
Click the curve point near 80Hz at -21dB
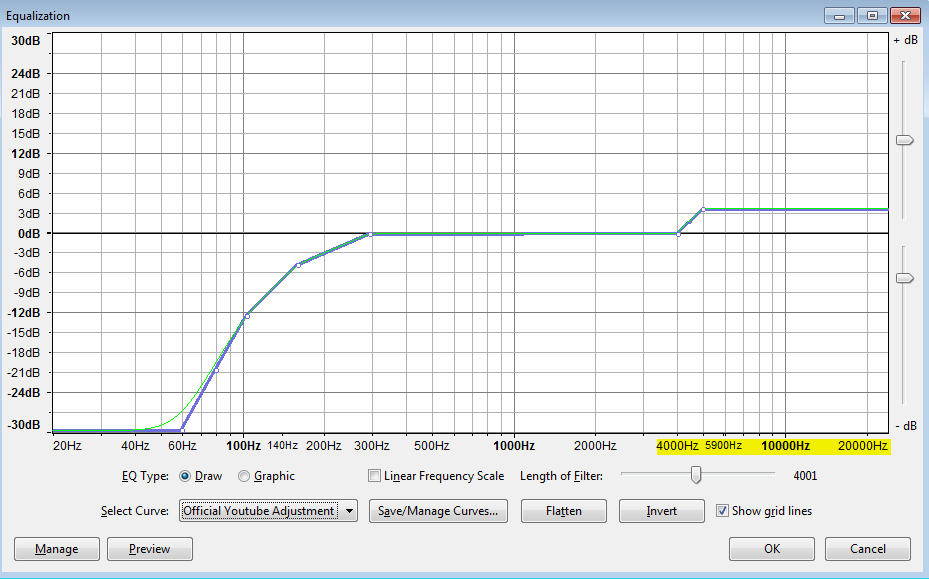click(216, 370)
